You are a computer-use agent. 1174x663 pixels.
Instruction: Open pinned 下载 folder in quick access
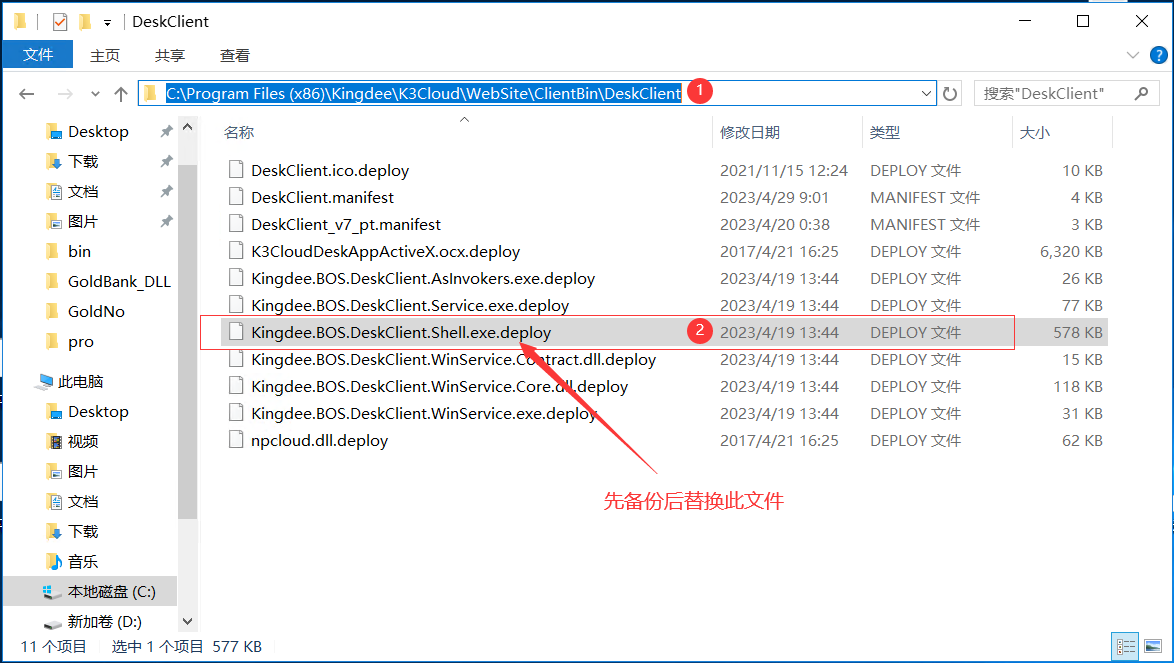[83, 162]
